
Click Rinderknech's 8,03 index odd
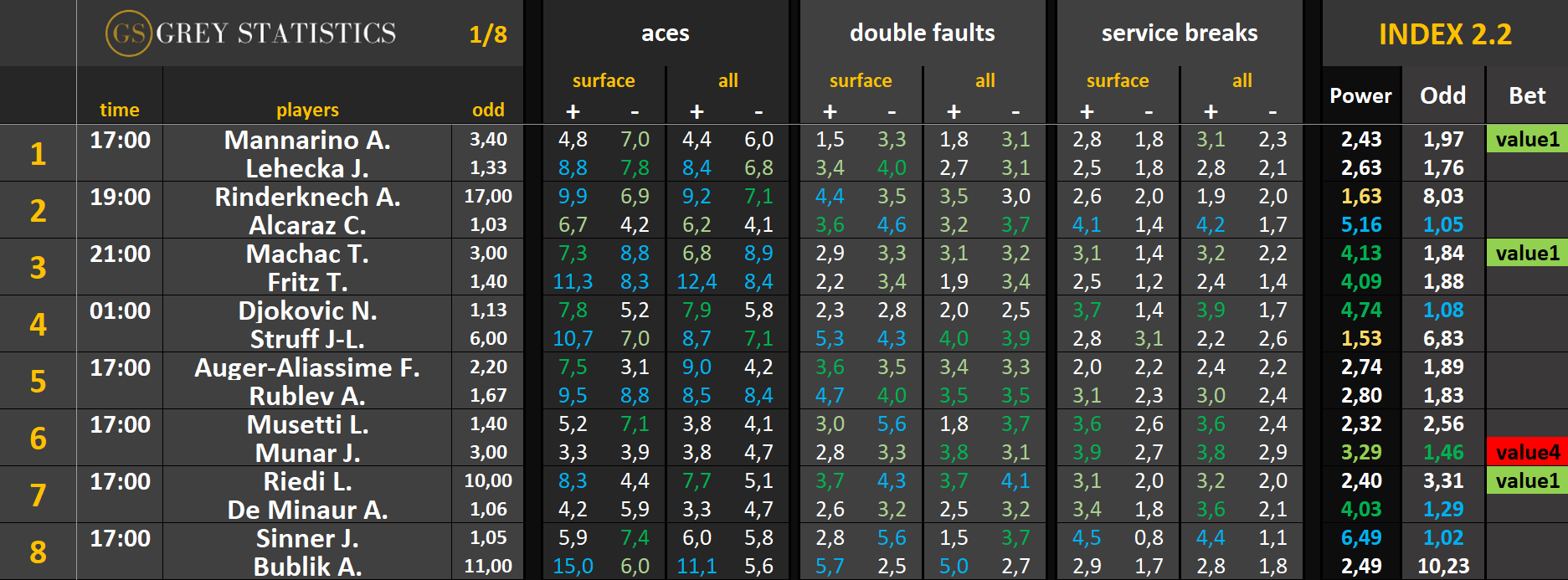1443,196
